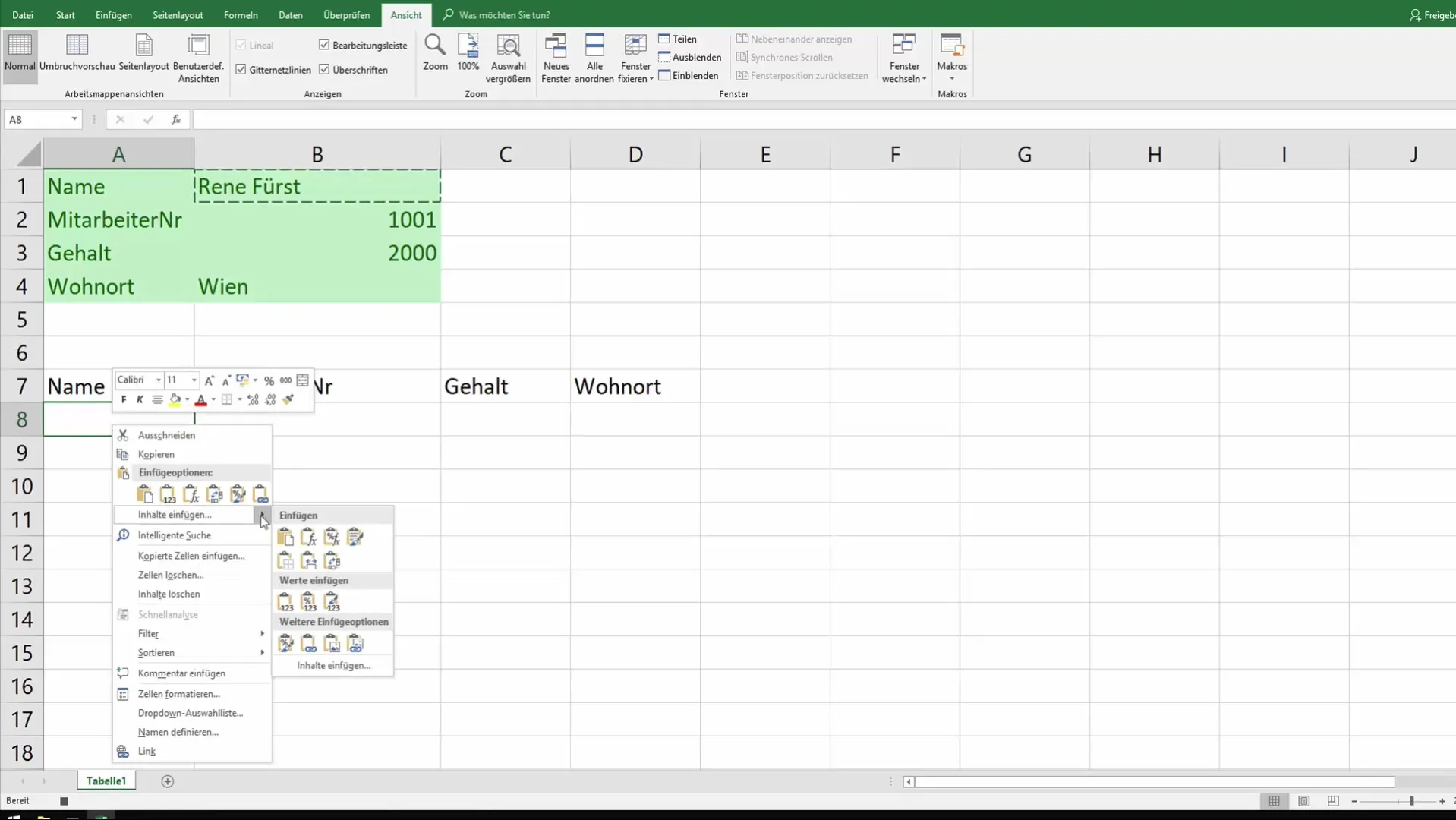
Task: Open Filter submenu in context menu
Action: (x=192, y=634)
